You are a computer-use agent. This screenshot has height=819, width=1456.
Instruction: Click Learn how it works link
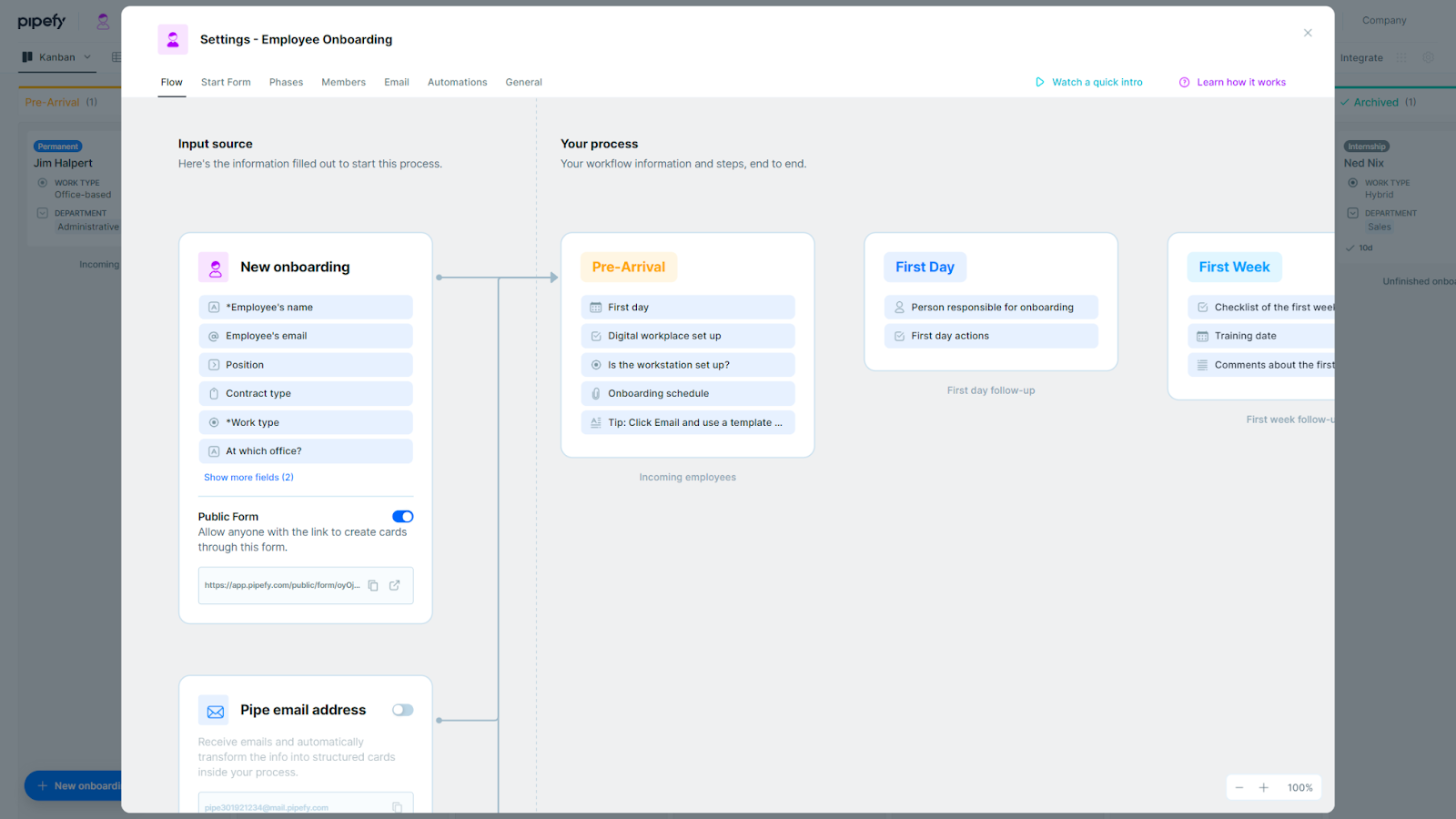pyautogui.click(x=1241, y=82)
